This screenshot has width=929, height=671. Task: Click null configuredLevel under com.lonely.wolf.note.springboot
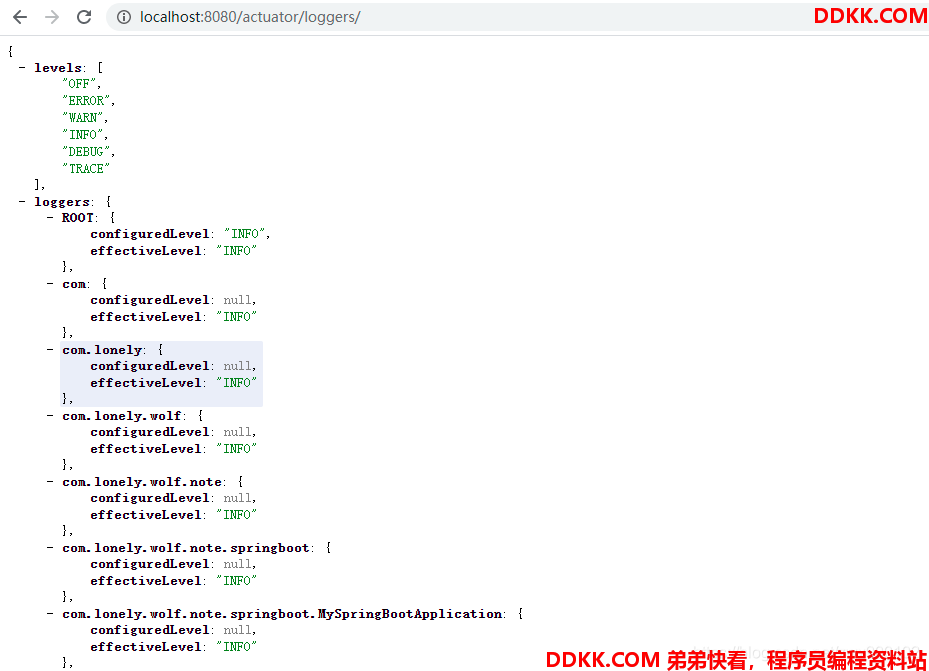point(238,564)
